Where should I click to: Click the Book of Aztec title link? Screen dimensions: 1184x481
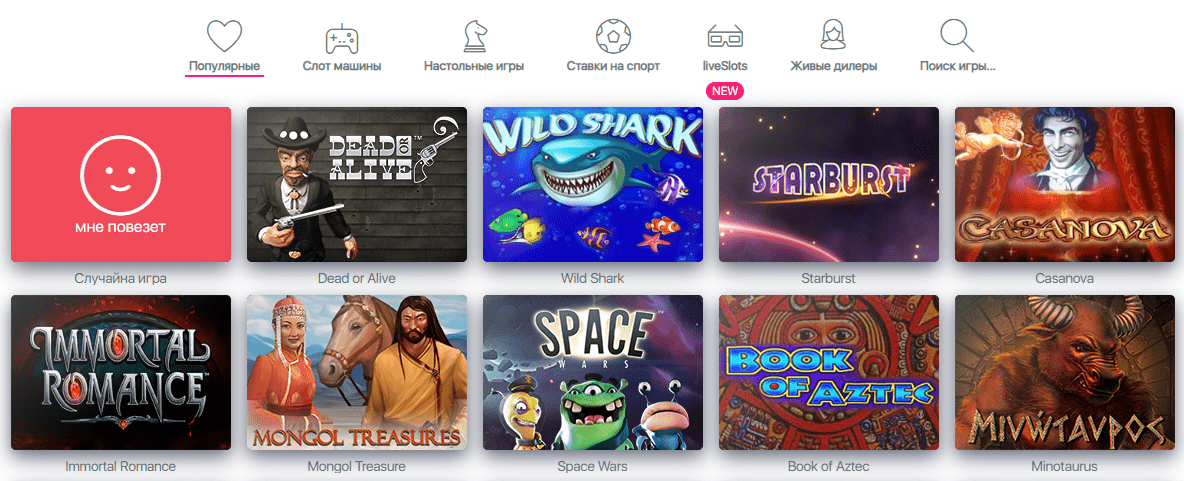(828, 466)
